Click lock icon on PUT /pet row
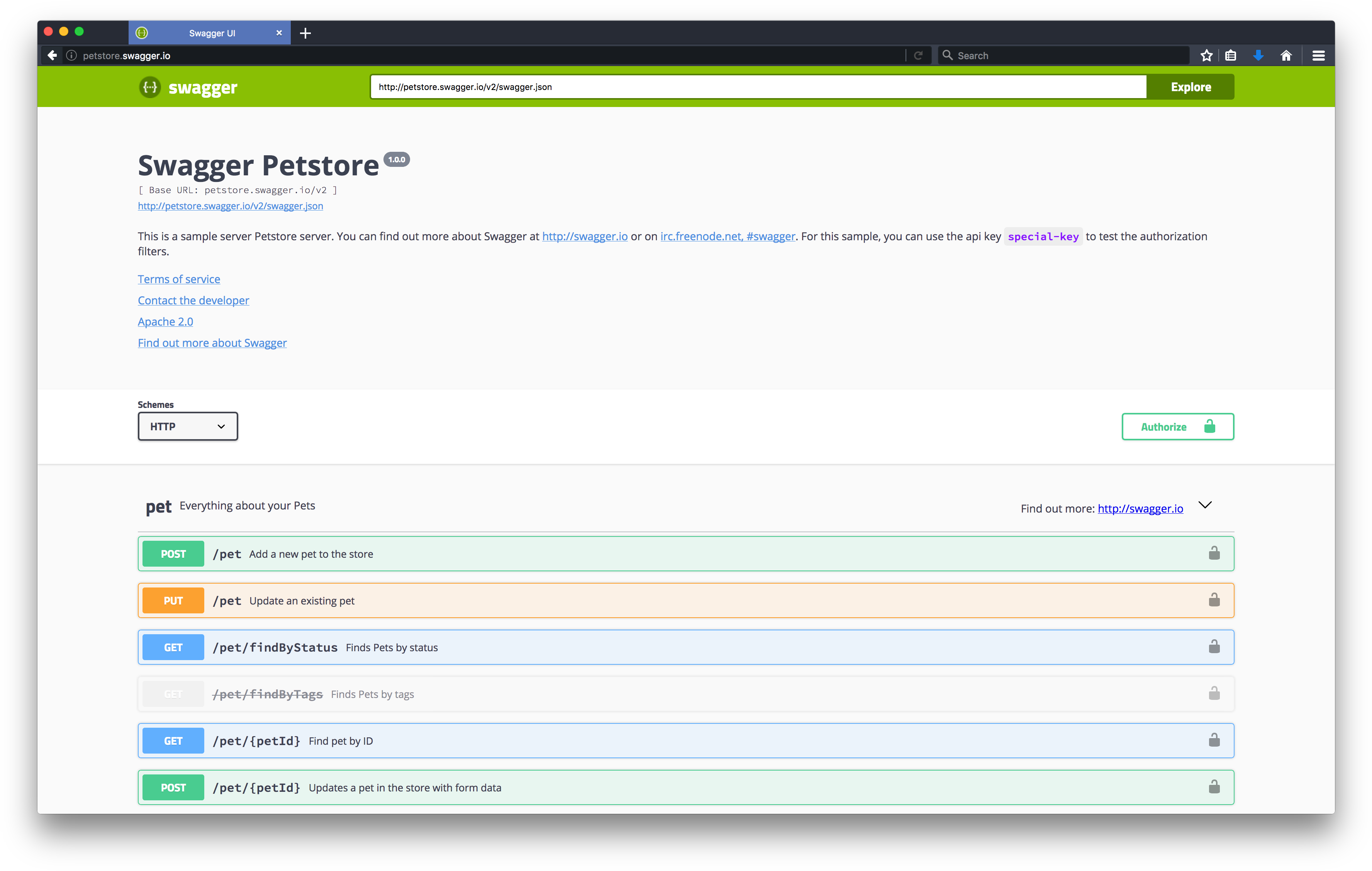This screenshot has height=871, width=1372. [x=1214, y=600]
